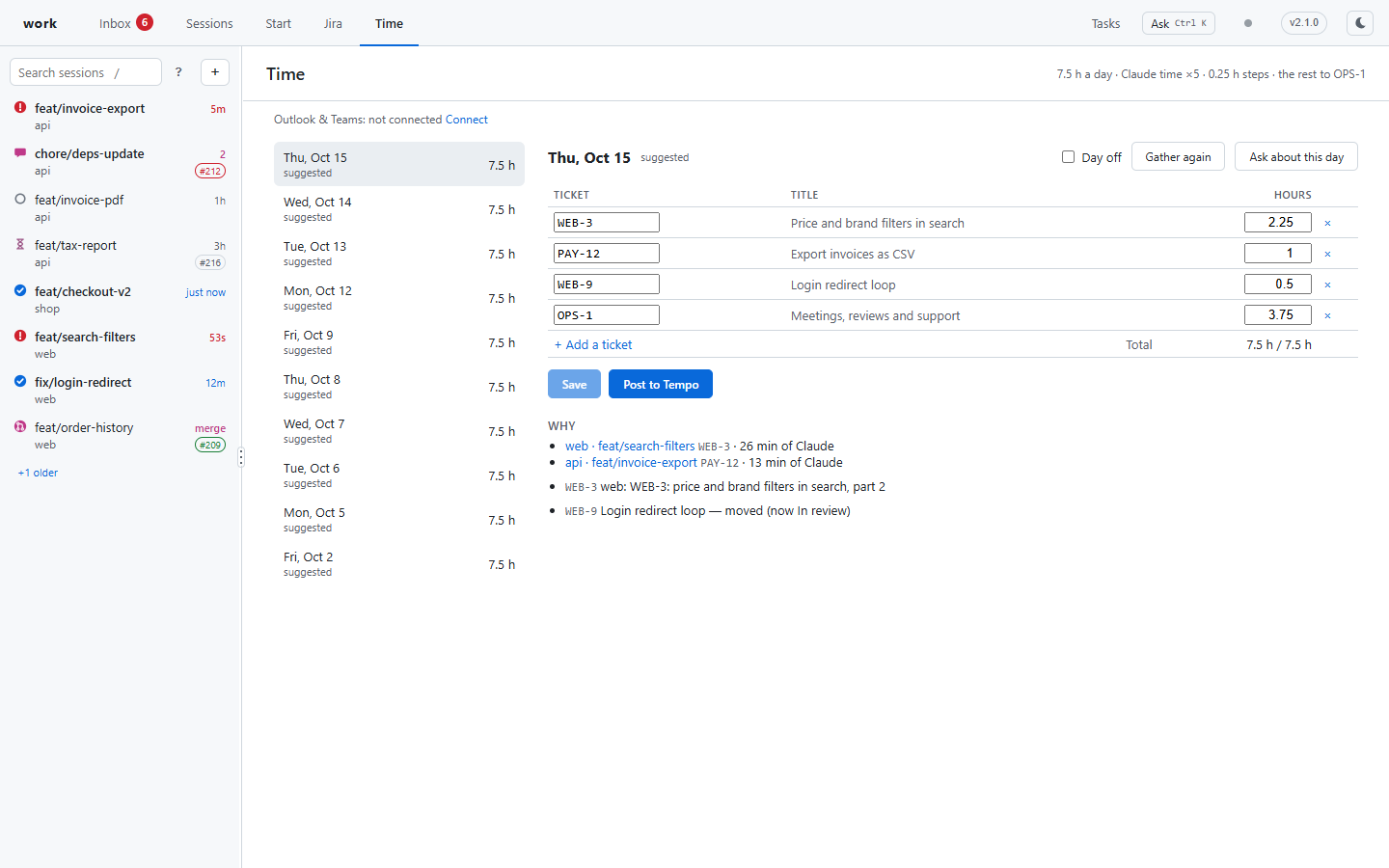Click comment icon beside chore/deps-update

(x=20, y=153)
